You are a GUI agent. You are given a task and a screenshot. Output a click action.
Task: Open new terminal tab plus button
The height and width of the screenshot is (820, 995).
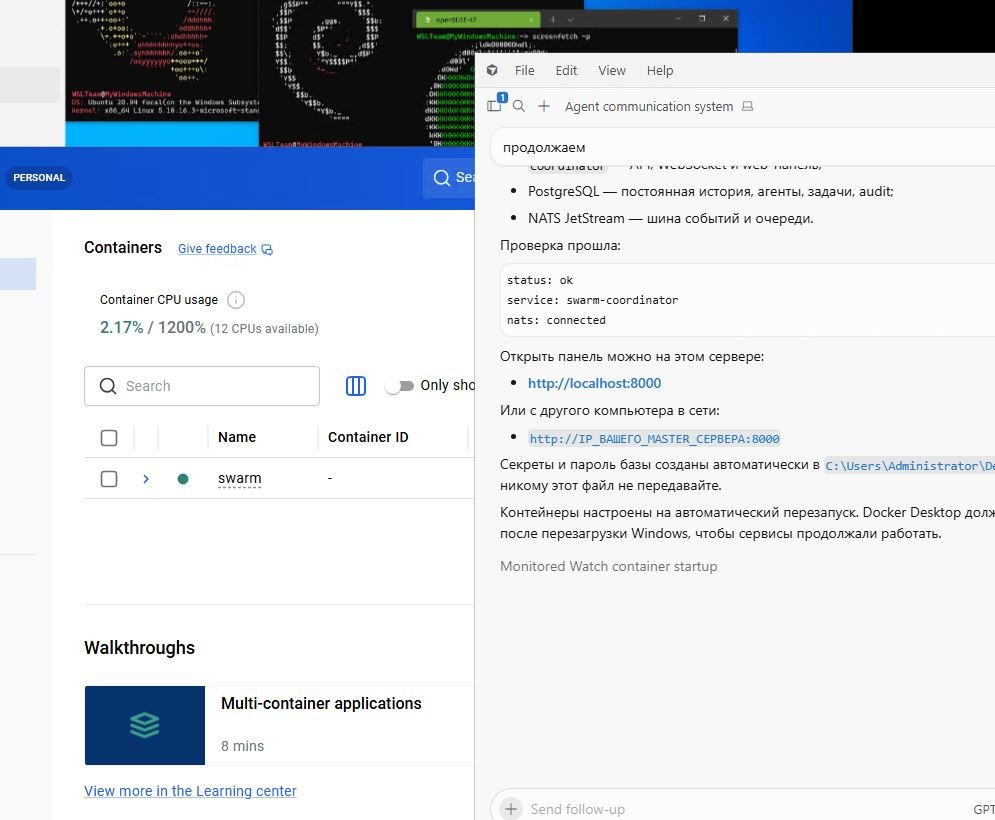(552, 20)
